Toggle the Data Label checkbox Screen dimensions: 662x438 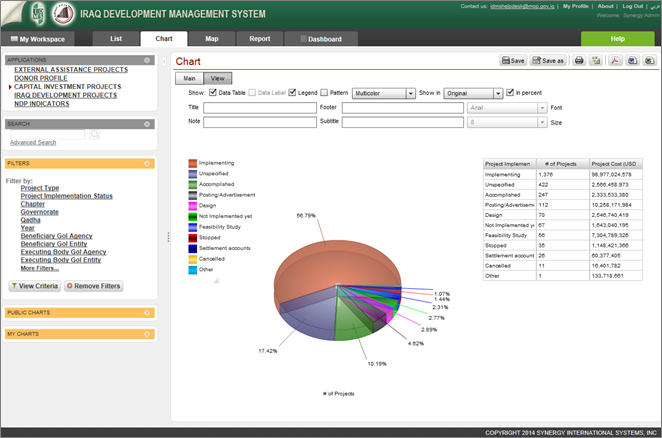(x=252, y=92)
